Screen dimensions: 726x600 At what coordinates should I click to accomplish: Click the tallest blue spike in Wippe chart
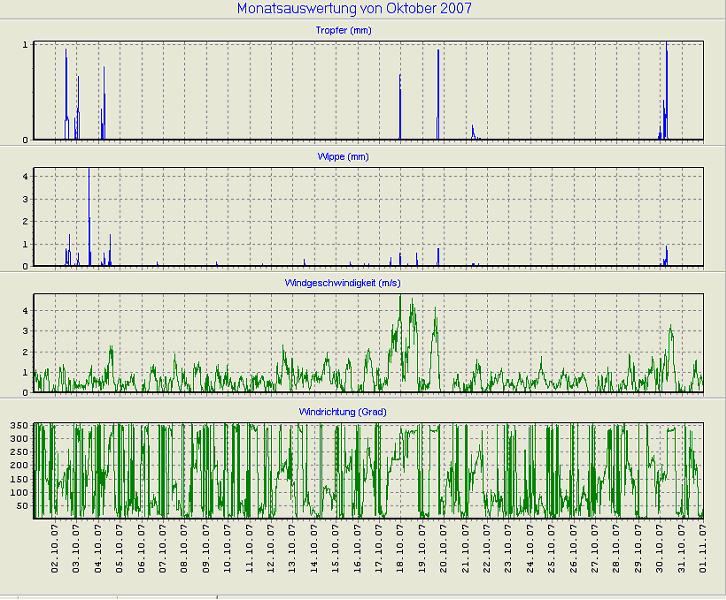click(x=89, y=180)
